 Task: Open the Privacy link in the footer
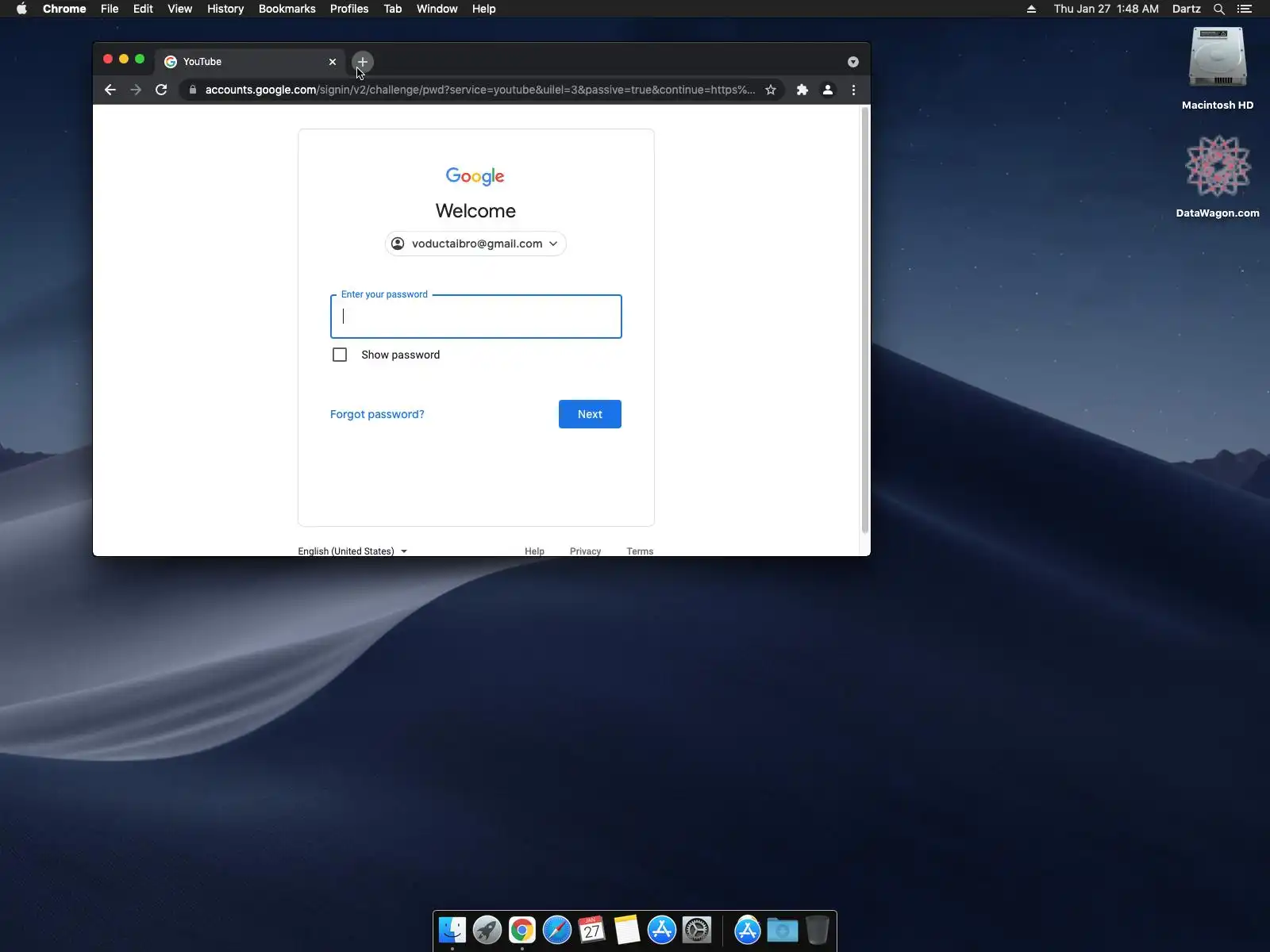coord(585,551)
